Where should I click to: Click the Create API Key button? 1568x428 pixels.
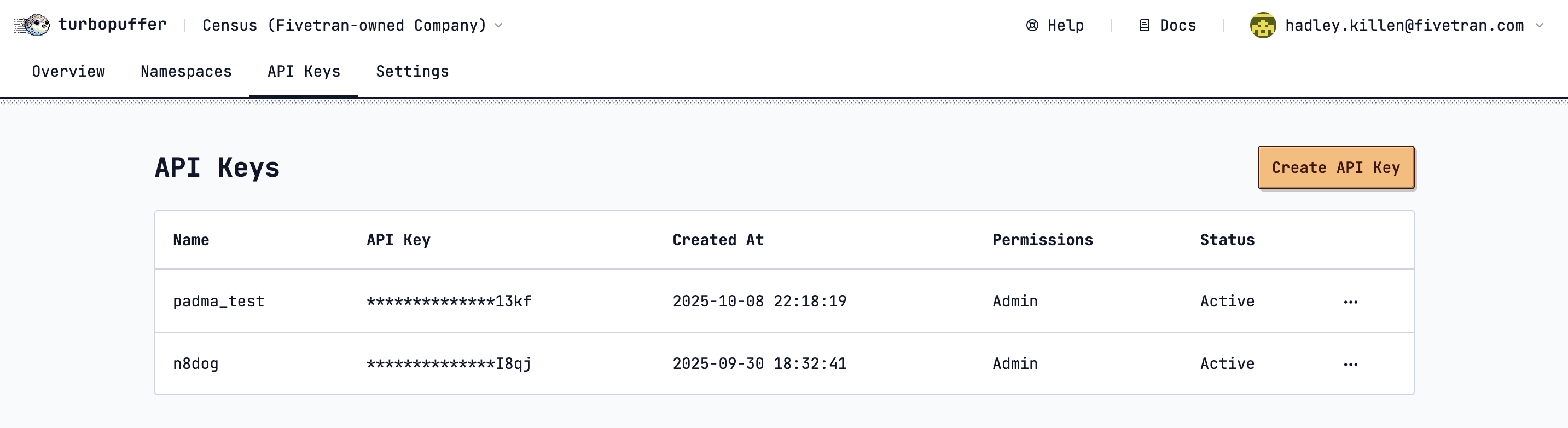pos(1335,167)
